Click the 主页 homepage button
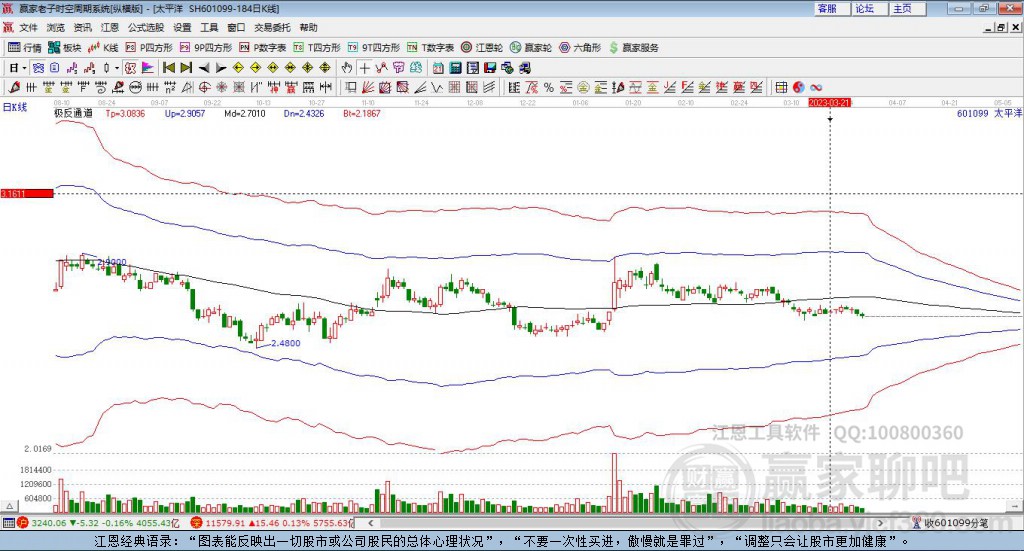This screenshot has width=1024, height=551. [908, 8]
